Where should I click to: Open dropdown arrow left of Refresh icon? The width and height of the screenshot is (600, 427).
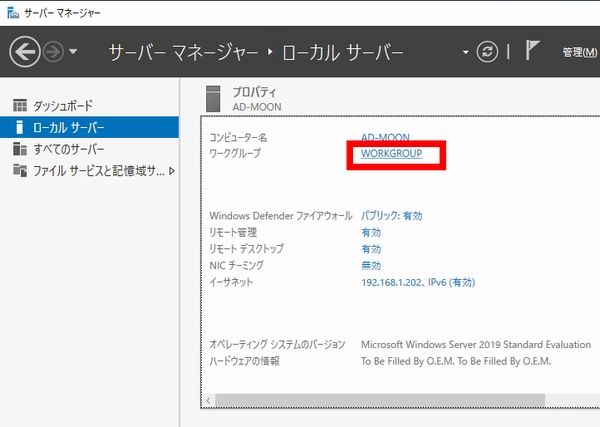pyautogui.click(x=465, y=52)
